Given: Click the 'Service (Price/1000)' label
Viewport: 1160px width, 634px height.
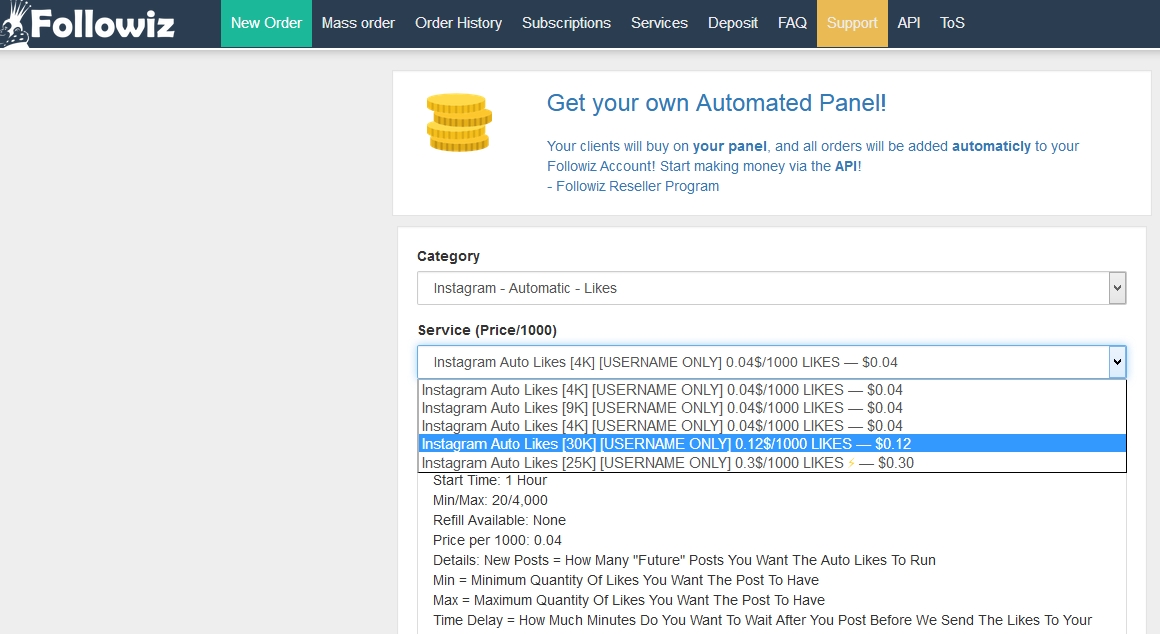Looking at the screenshot, I should coord(487,330).
